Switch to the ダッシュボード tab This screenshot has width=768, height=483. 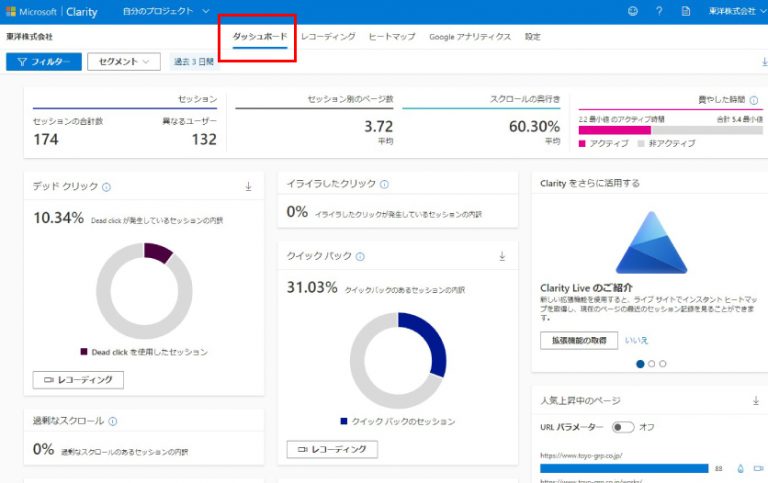coord(260,37)
